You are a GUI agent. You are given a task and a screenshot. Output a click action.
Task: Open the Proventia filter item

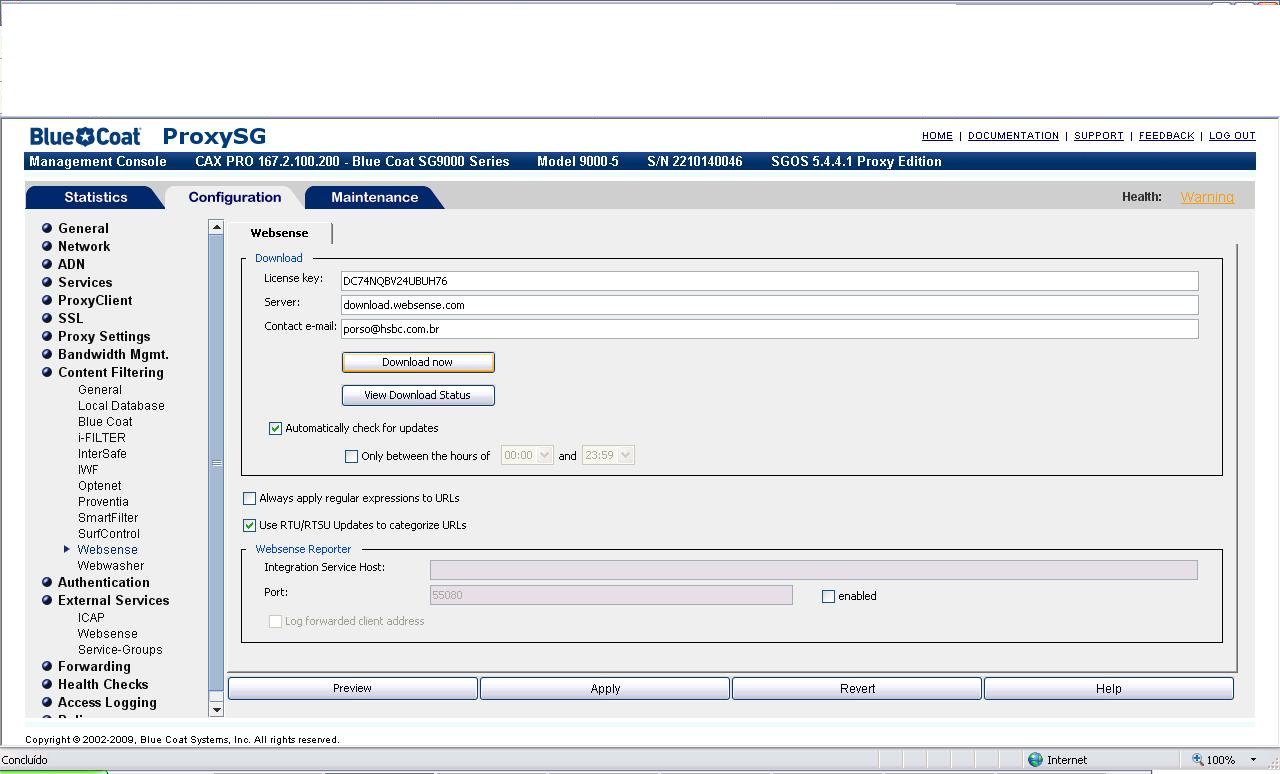103,502
